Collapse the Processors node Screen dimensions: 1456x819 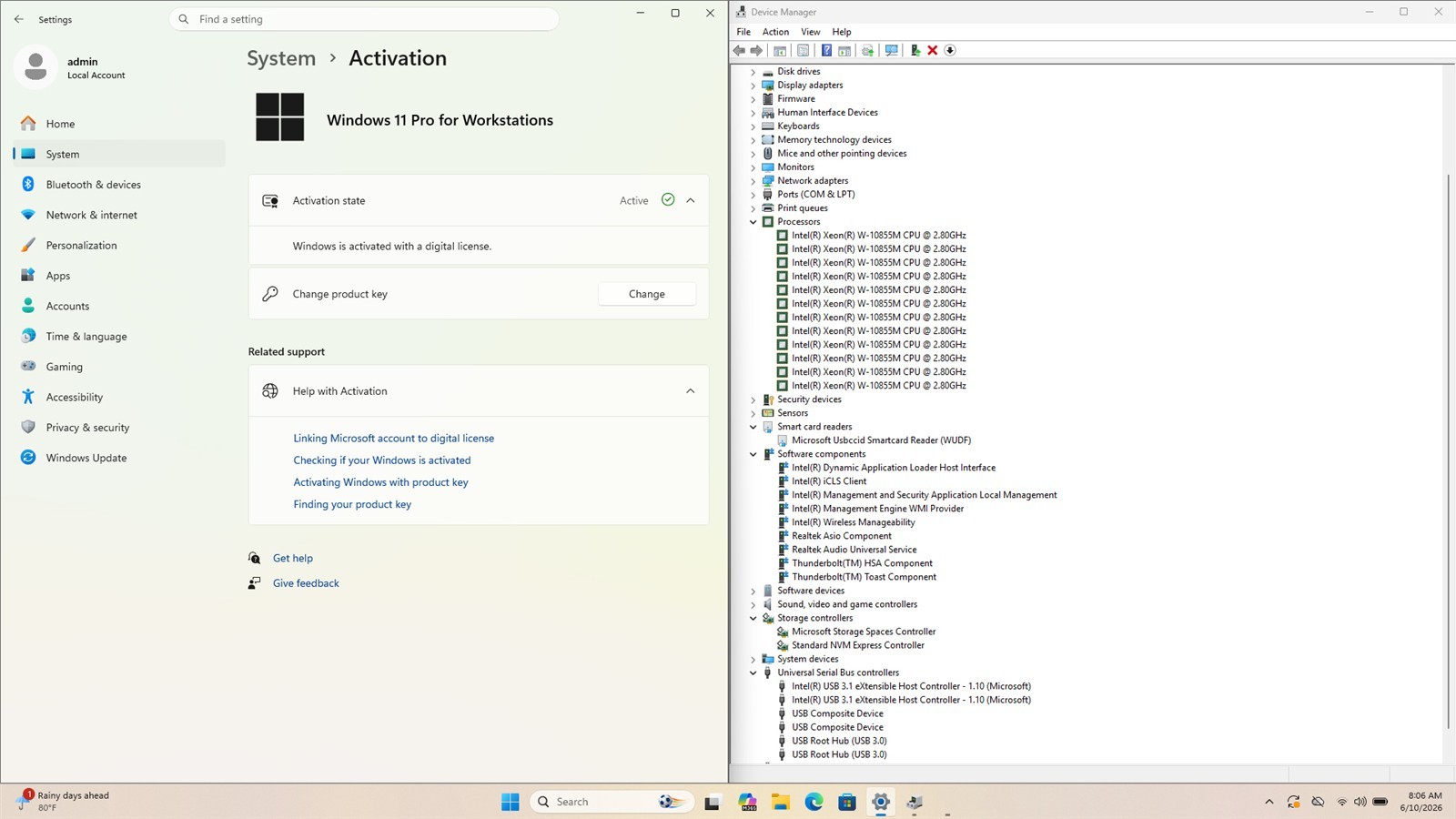click(x=753, y=222)
